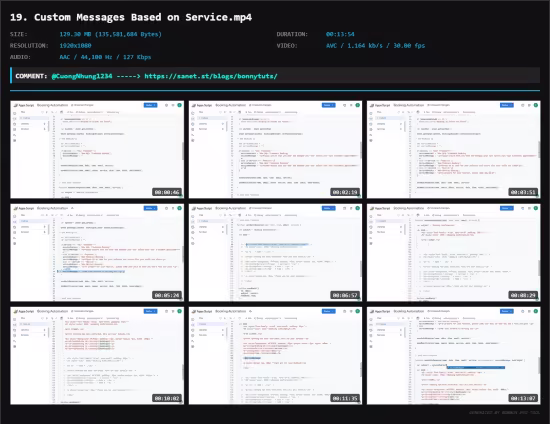Click the 00:08:29 timestamp badge
The image size is (550, 424).
click(523, 295)
